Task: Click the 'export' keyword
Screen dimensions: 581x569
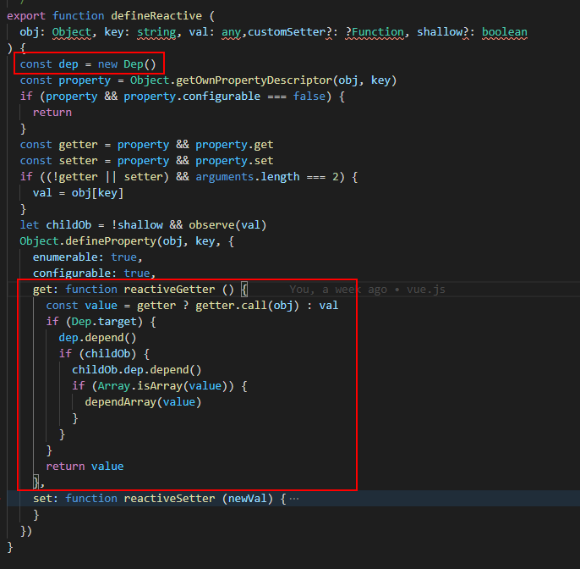Action: 26,16
